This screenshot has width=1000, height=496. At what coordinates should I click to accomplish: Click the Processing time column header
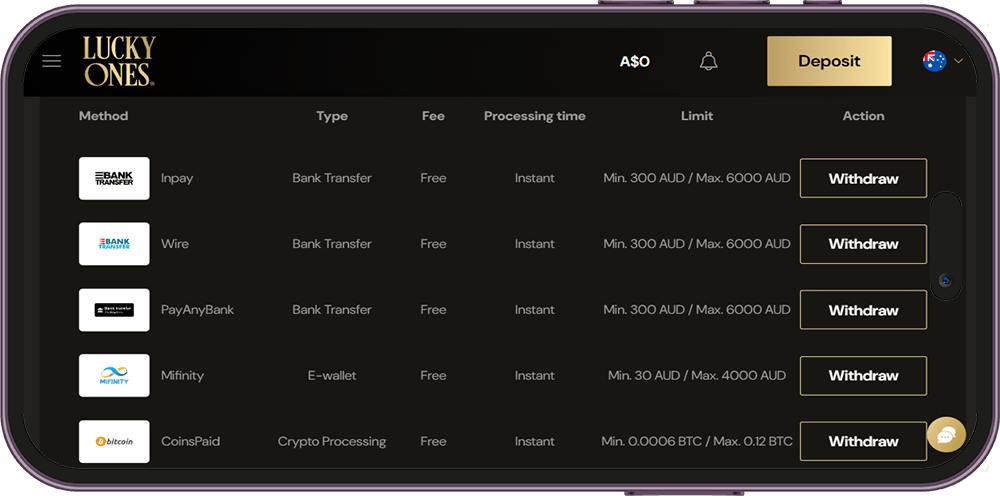(x=534, y=116)
